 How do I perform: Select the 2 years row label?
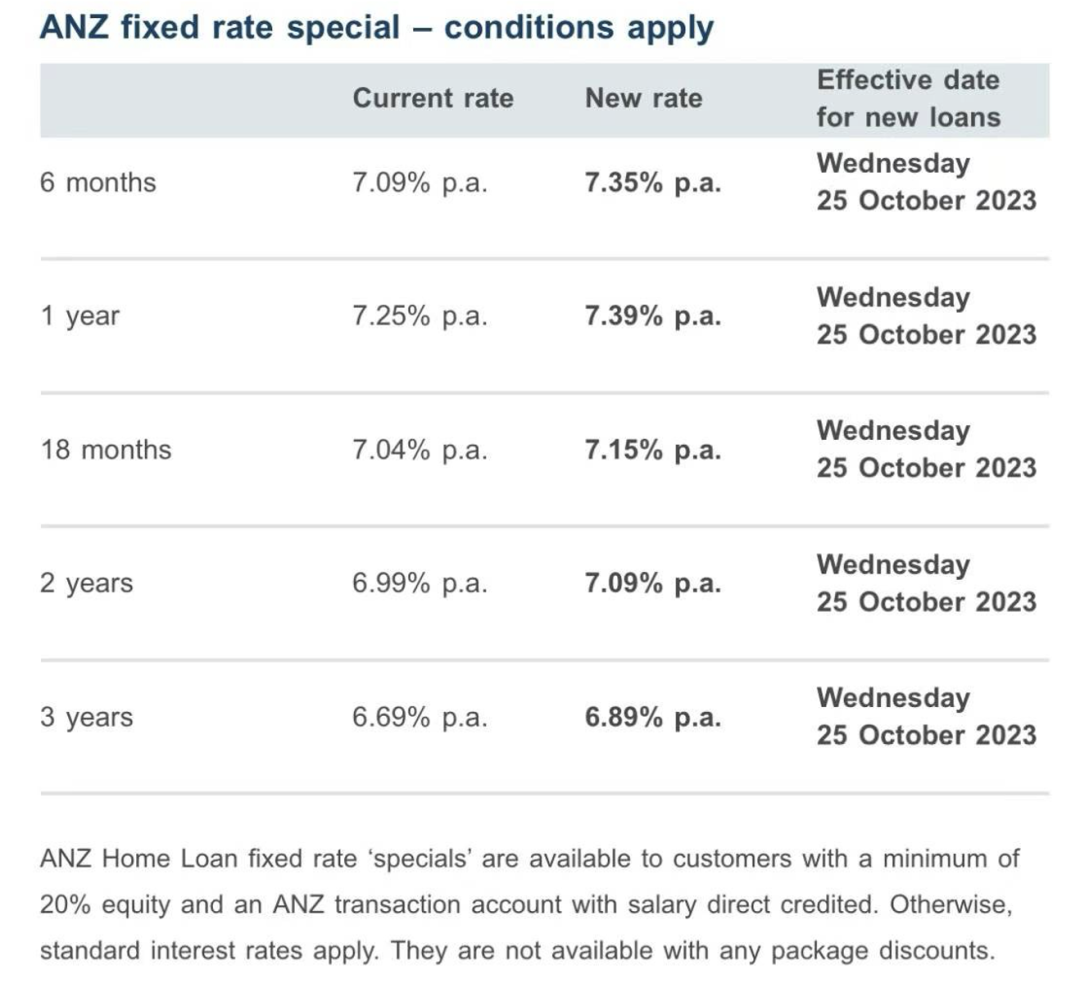[x=86, y=584]
